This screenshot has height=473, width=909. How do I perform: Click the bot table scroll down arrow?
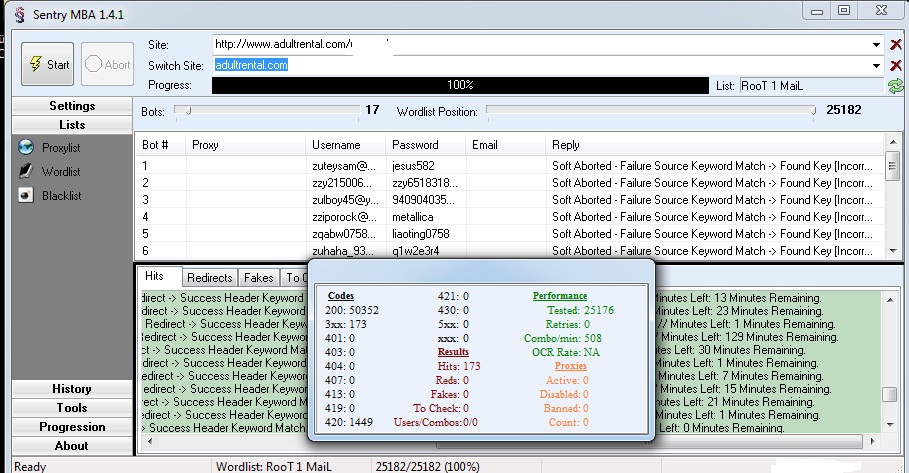893,251
